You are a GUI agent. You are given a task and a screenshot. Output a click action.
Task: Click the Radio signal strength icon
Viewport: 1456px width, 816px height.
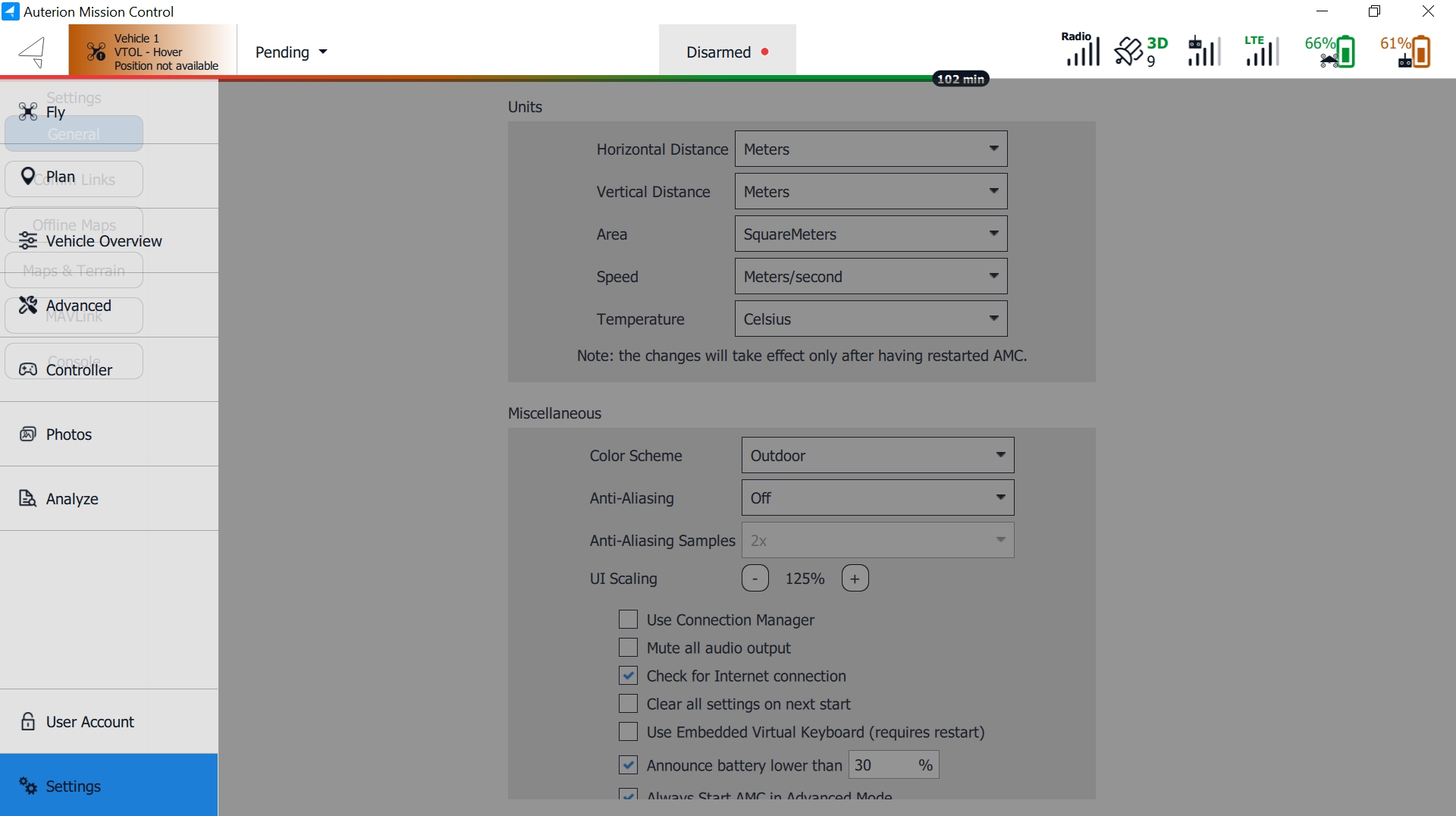point(1081,50)
